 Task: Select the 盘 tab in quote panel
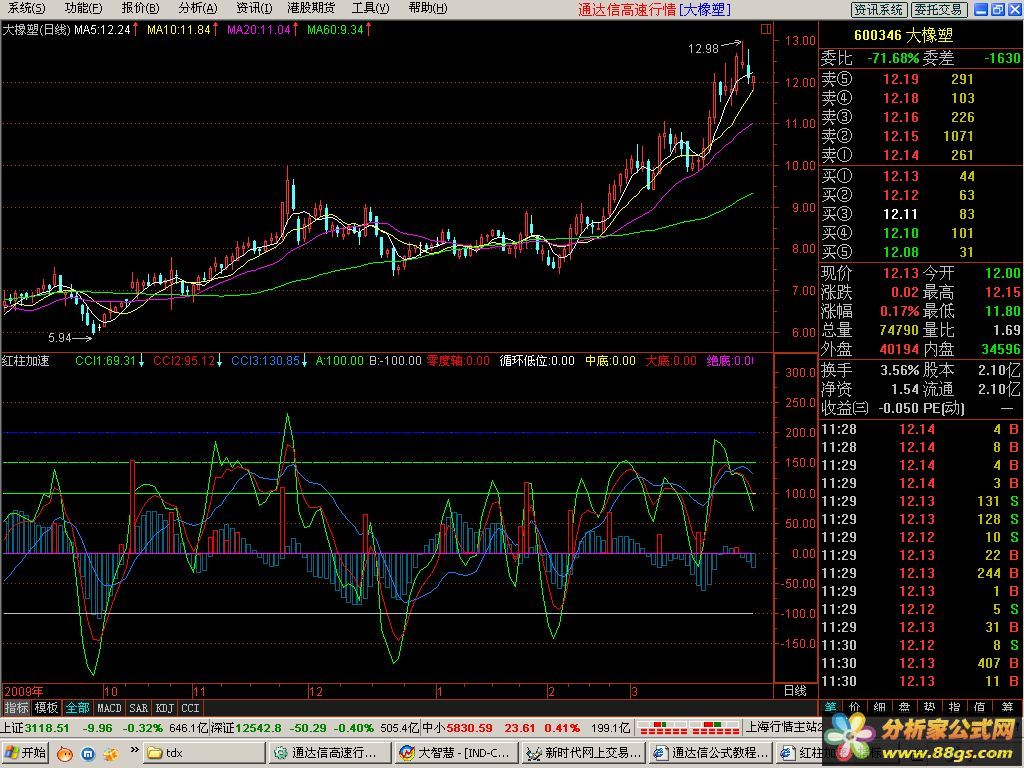[904, 707]
